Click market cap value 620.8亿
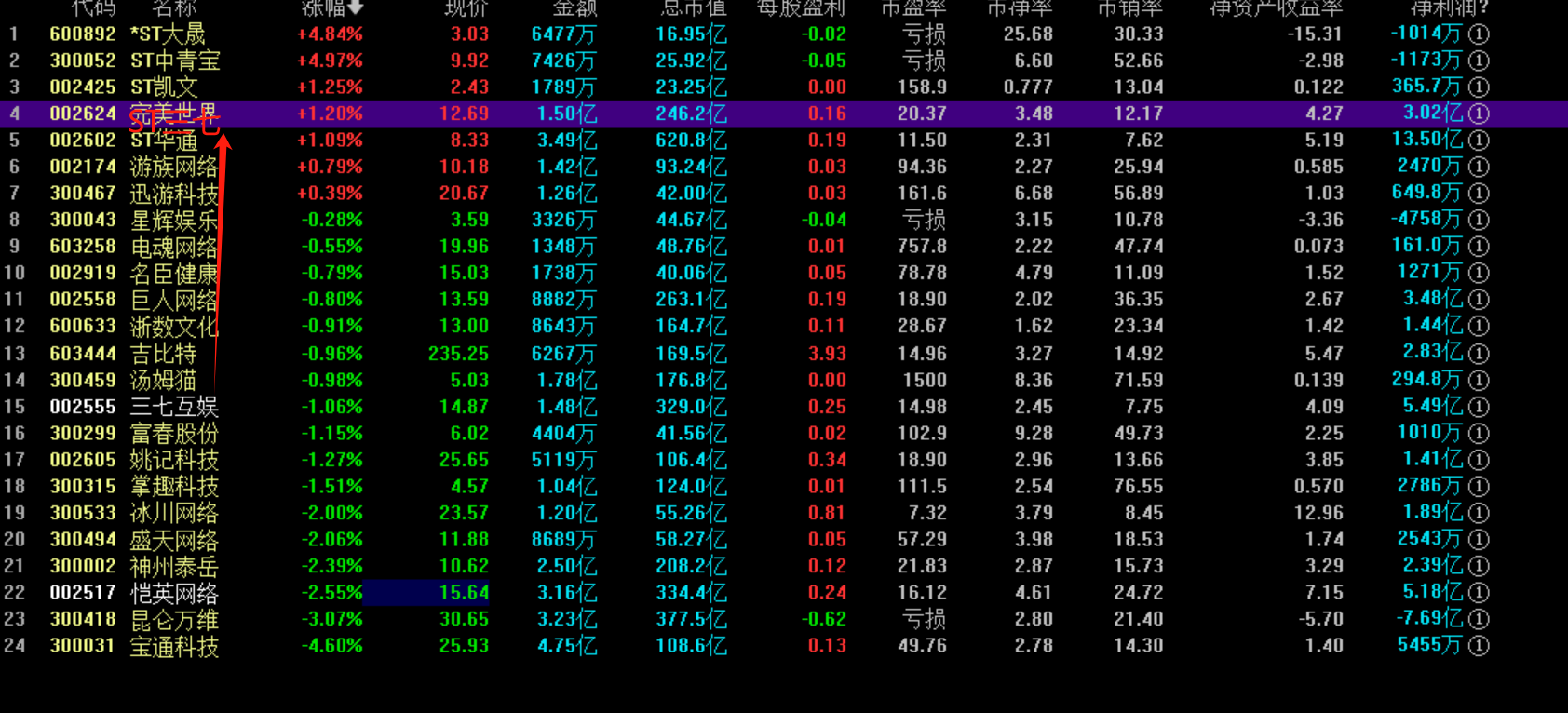This screenshot has height=713, width=1568. [x=691, y=141]
